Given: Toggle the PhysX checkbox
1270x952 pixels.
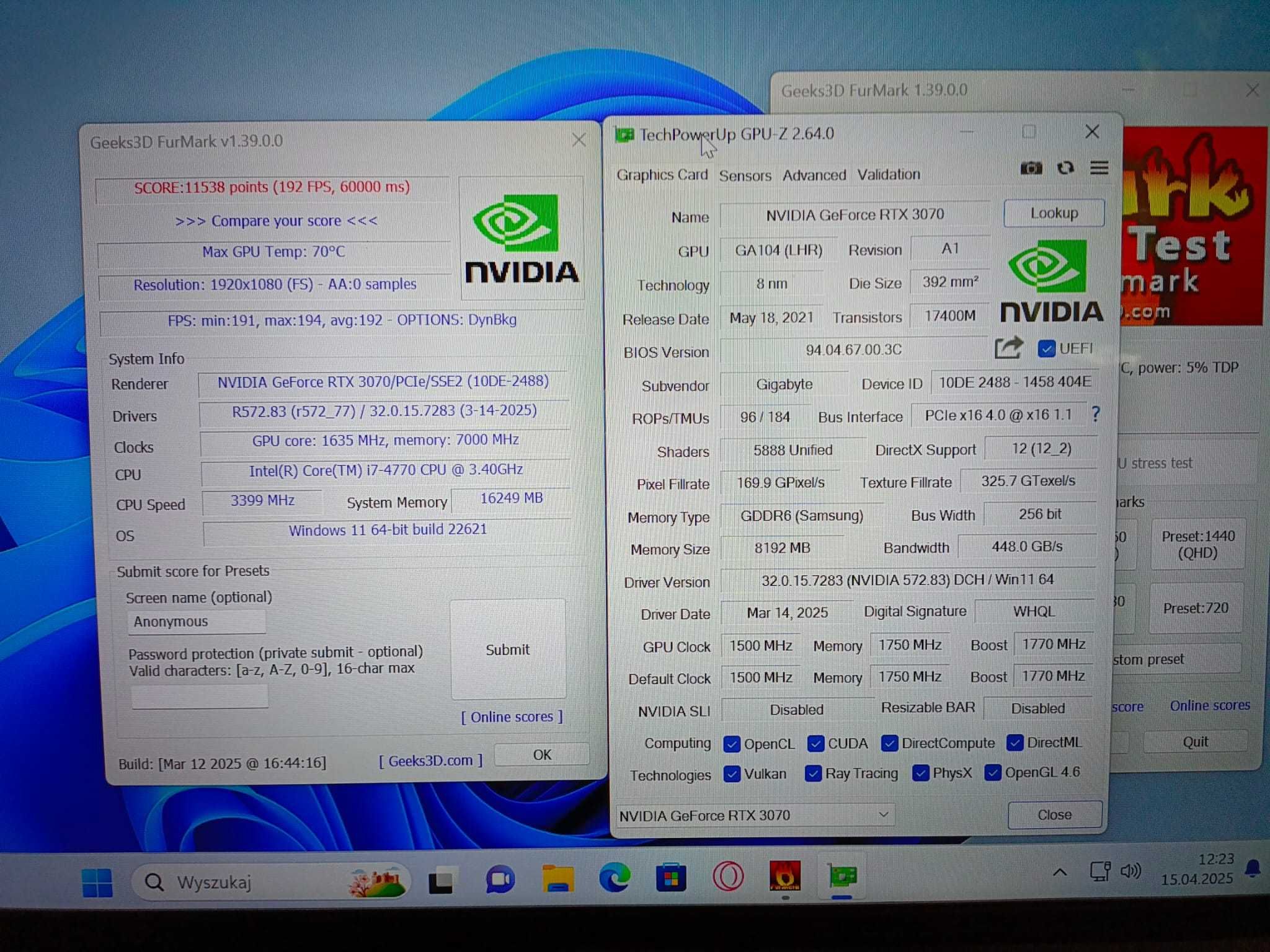Looking at the screenshot, I should pyautogui.click(x=921, y=773).
